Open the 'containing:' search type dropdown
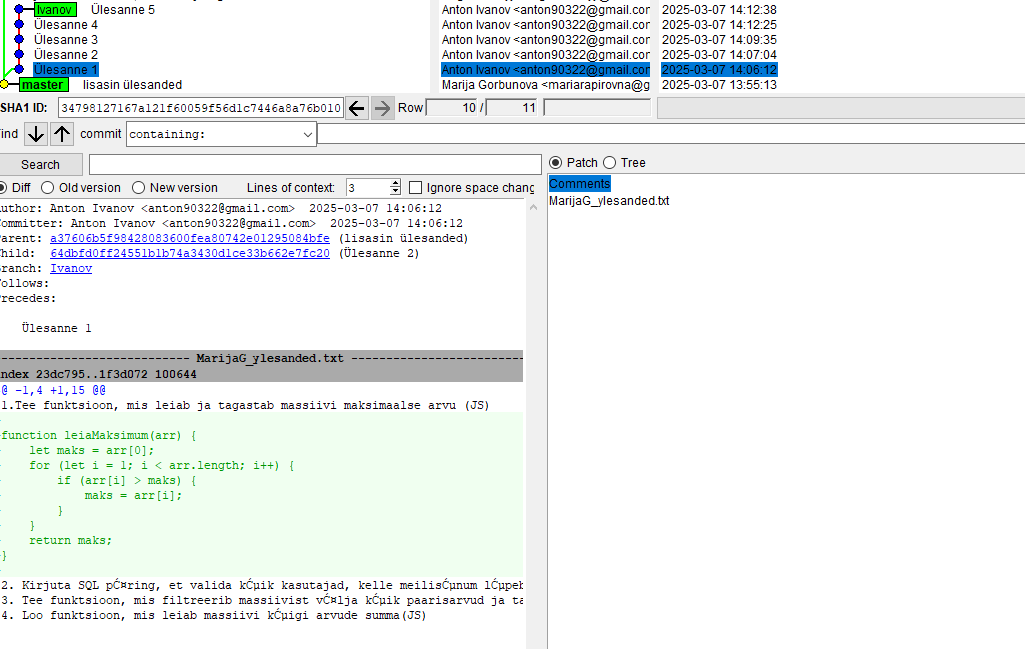Image resolution: width=1025 pixels, height=649 pixels. click(x=307, y=134)
